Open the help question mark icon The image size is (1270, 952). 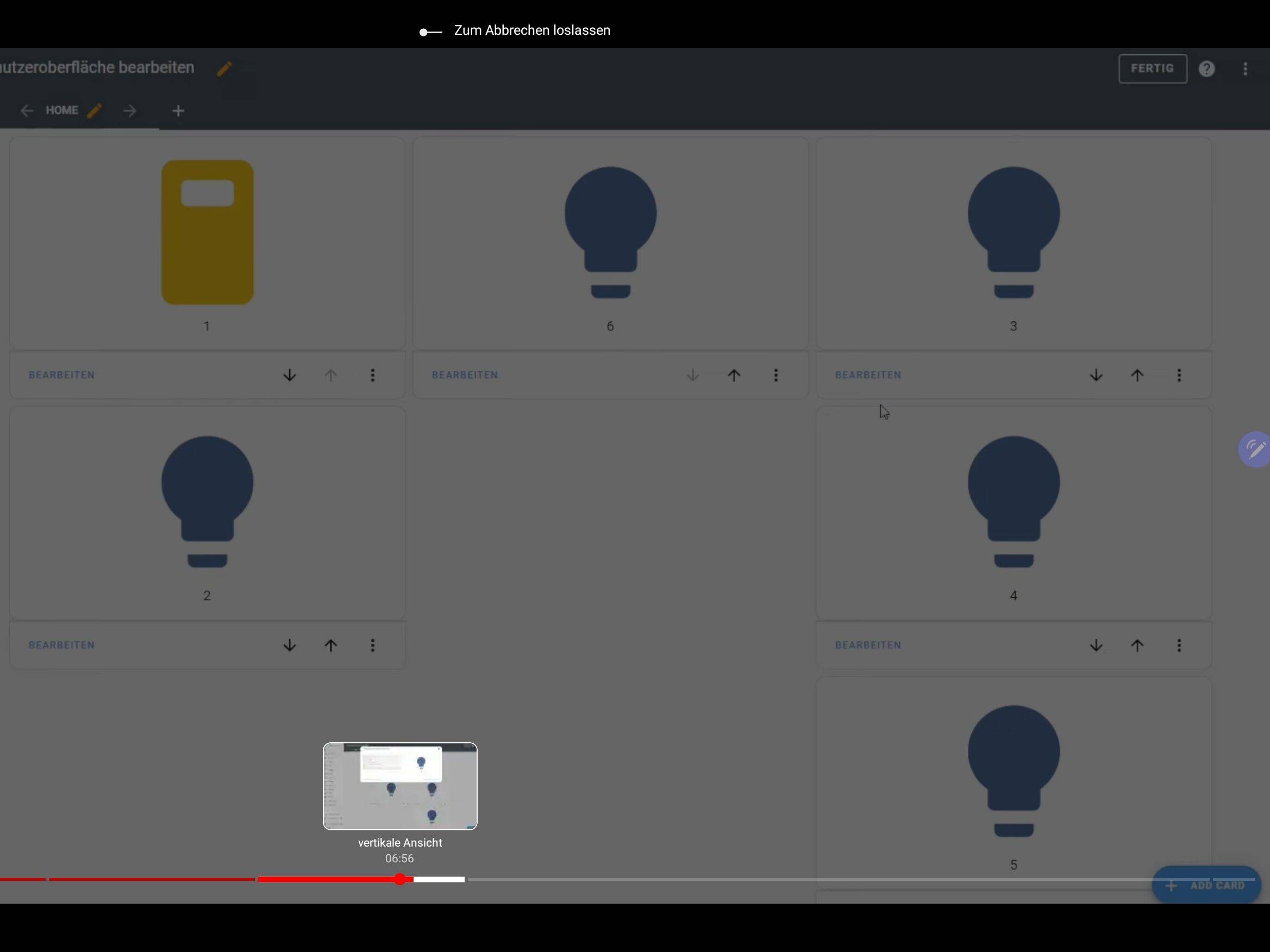pos(1206,69)
